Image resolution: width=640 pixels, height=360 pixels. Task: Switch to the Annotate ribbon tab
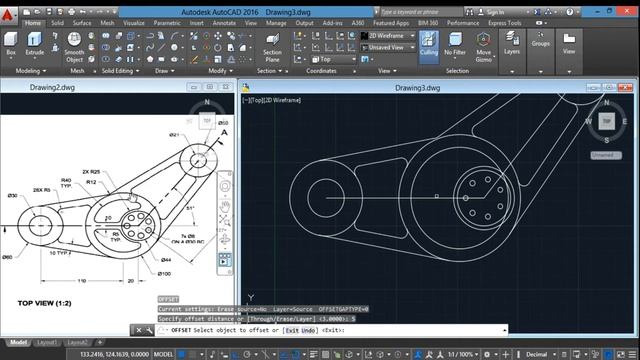(224, 23)
